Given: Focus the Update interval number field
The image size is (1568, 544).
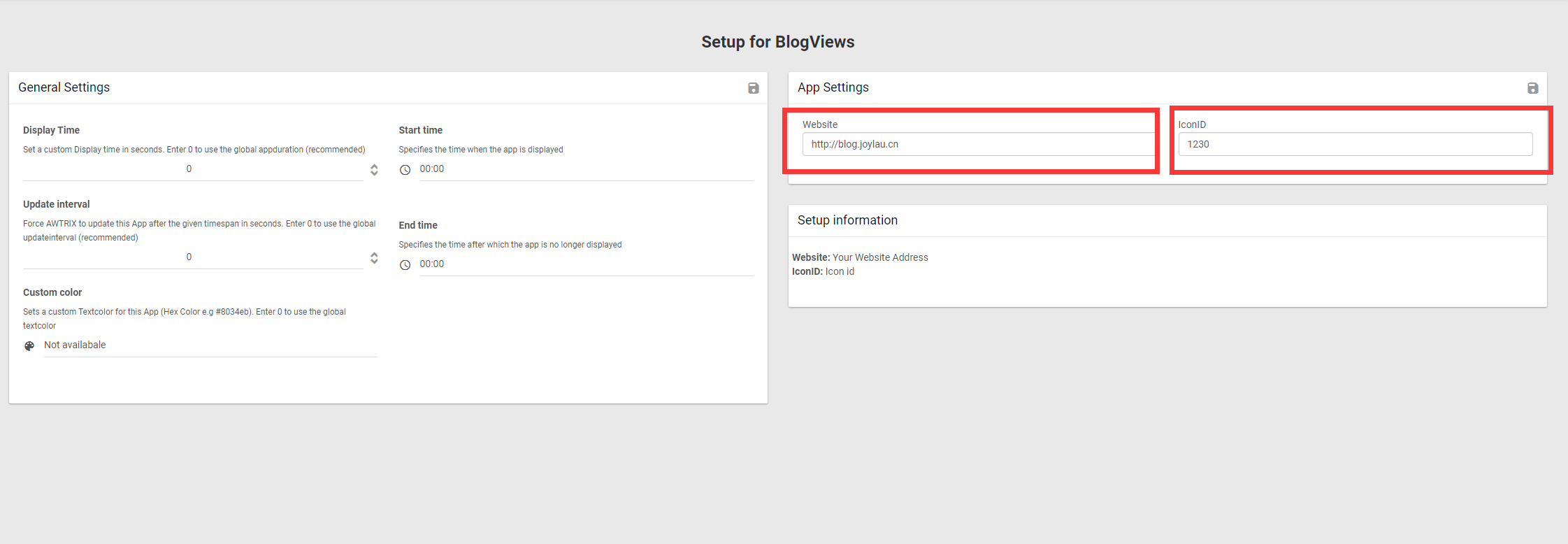Looking at the screenshot, I should pos(189,257).
